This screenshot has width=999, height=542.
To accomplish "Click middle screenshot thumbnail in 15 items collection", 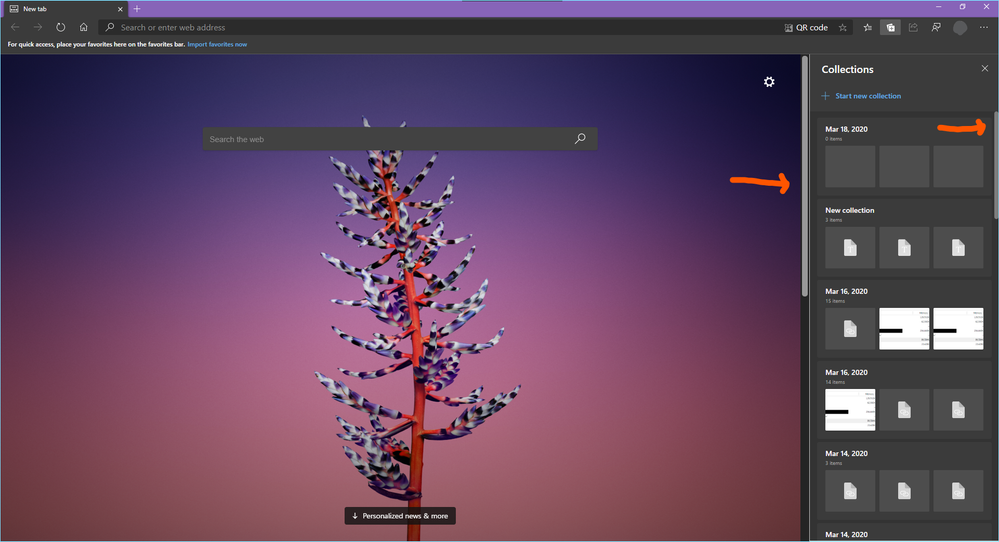I will point(904,329).
